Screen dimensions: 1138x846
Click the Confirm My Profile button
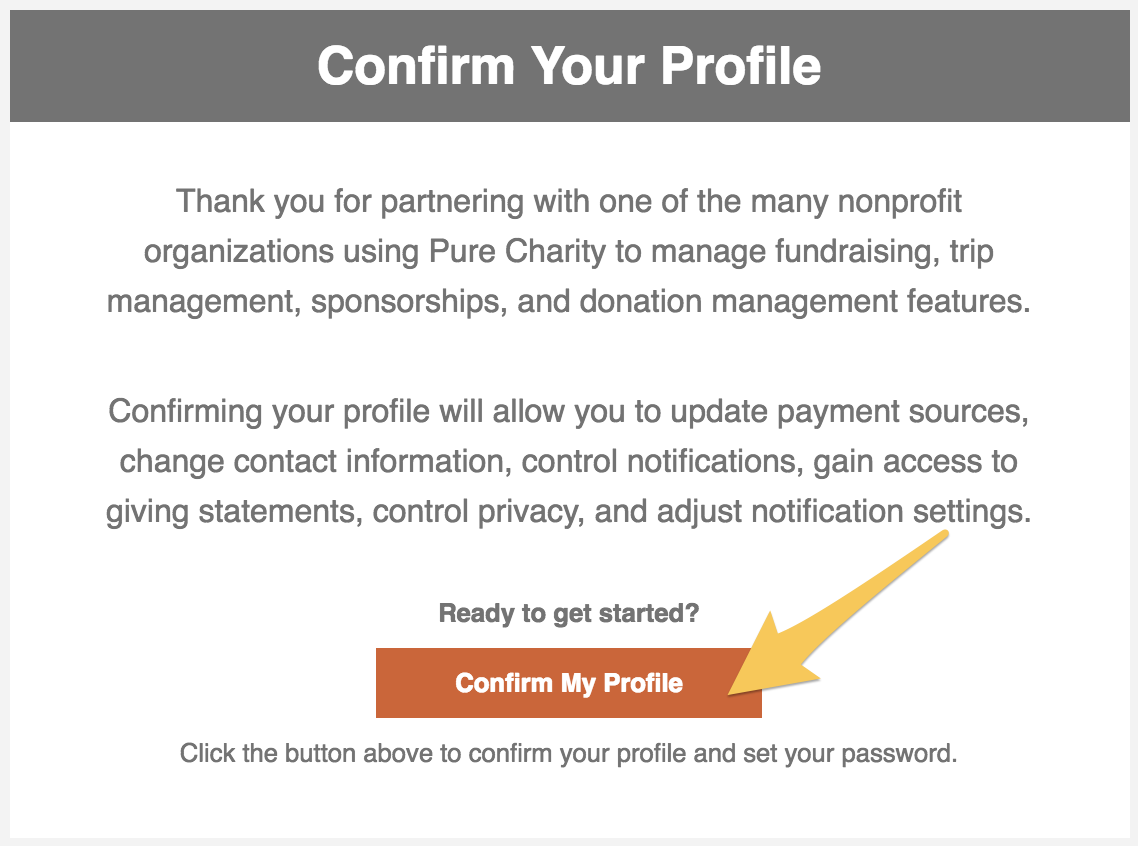coord(568,683)
